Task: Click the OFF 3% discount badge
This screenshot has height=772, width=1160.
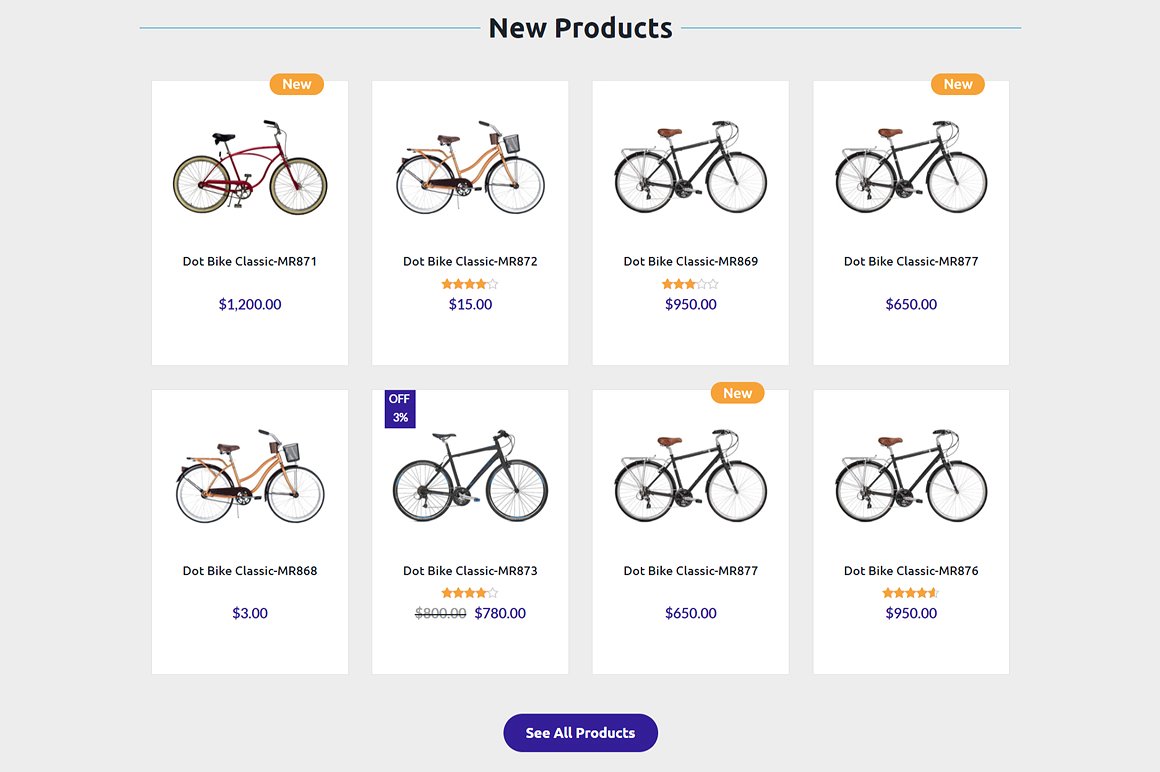Action: (x=400, y=408)
